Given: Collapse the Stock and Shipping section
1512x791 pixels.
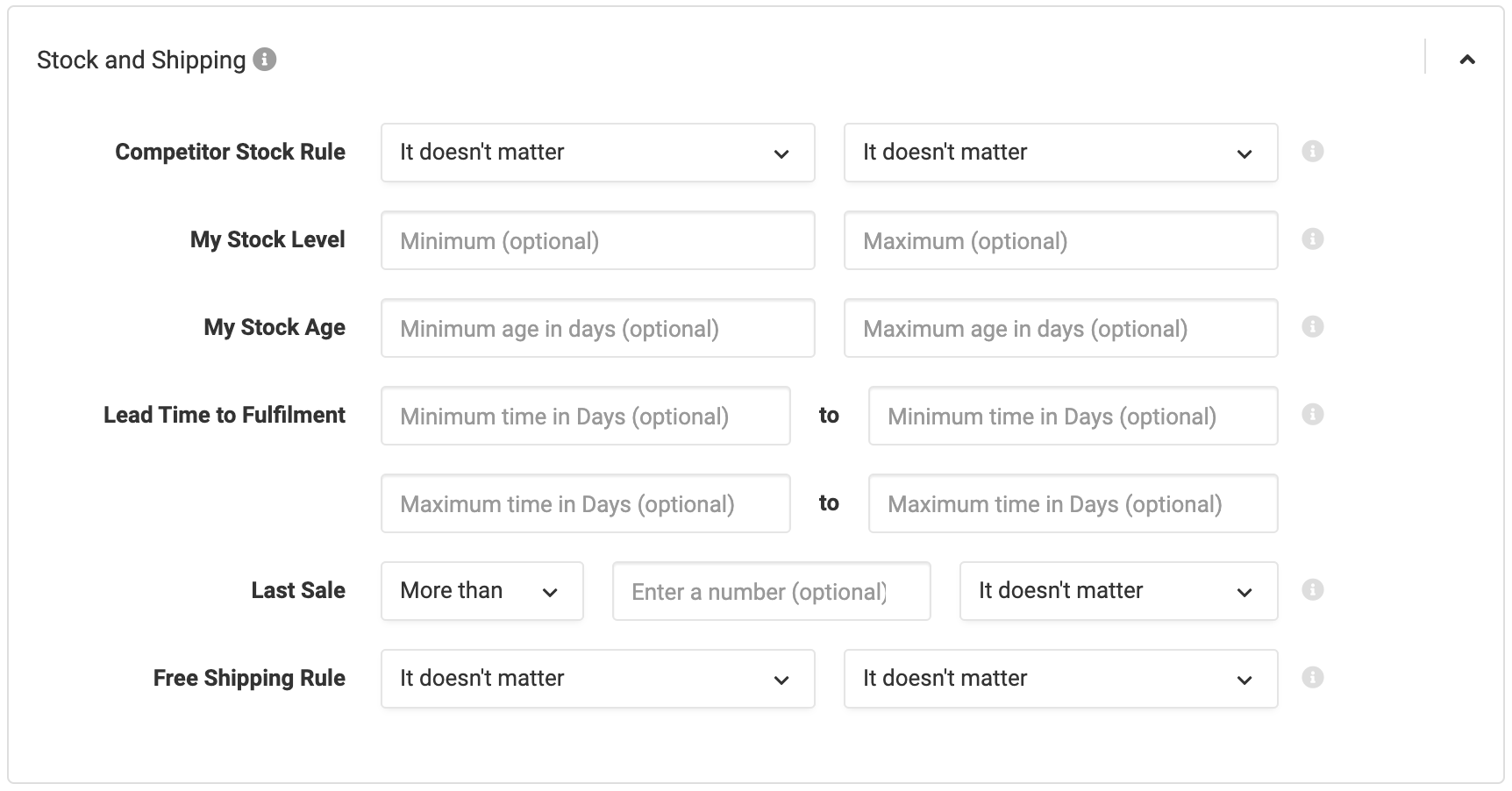Looking at the screenshot, I should click(x=1467, y=60).
